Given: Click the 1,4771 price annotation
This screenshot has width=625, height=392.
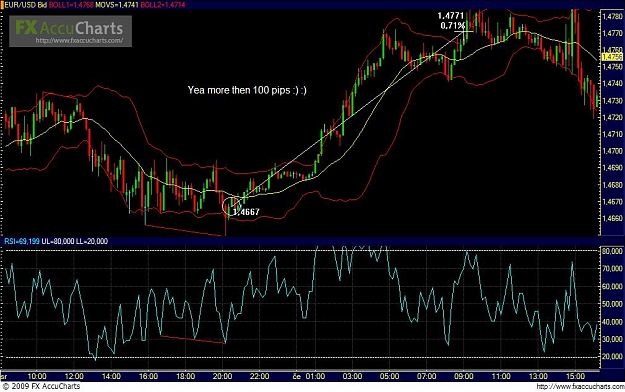Looking at the screenshot, I should pos(450,16).
